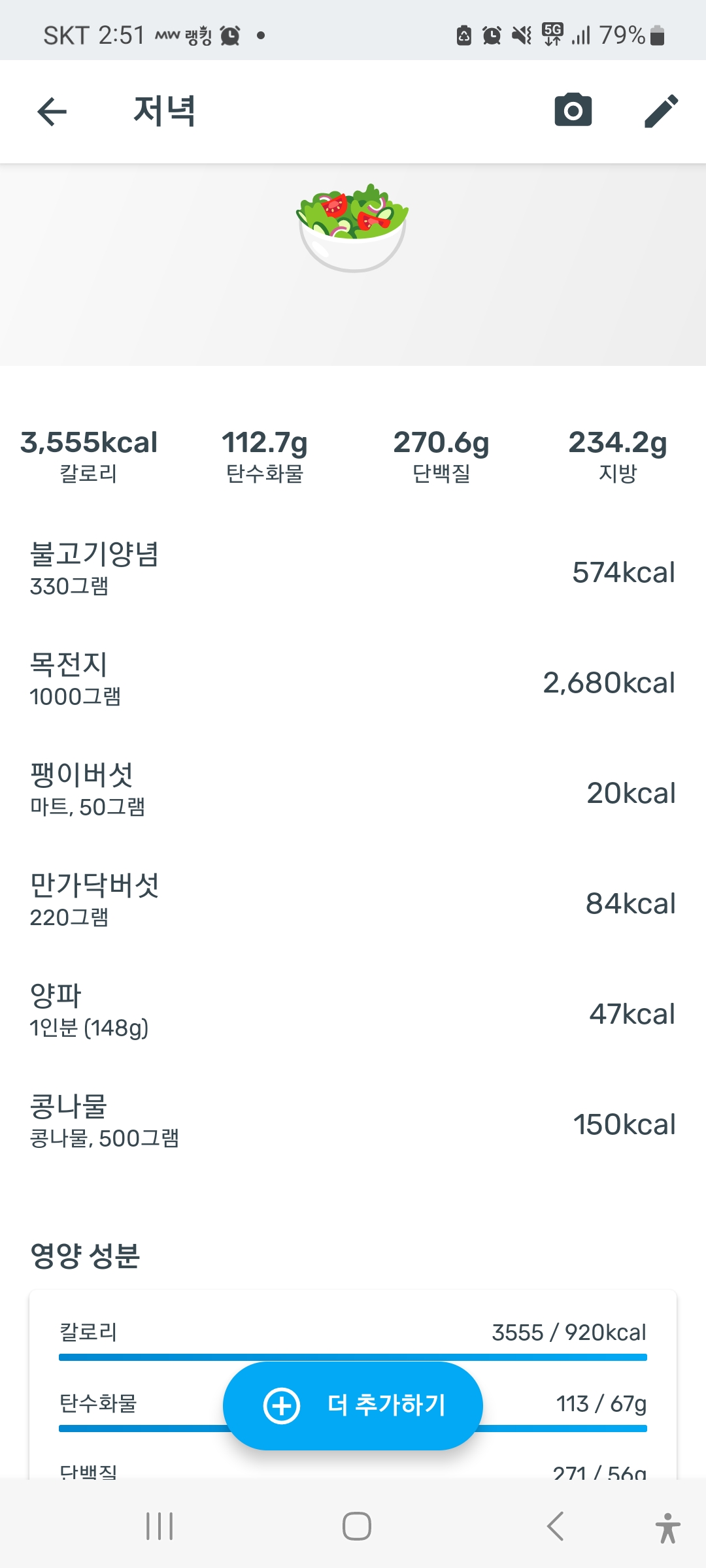Open the accessibility shortcut icon

pos(667,1527)
